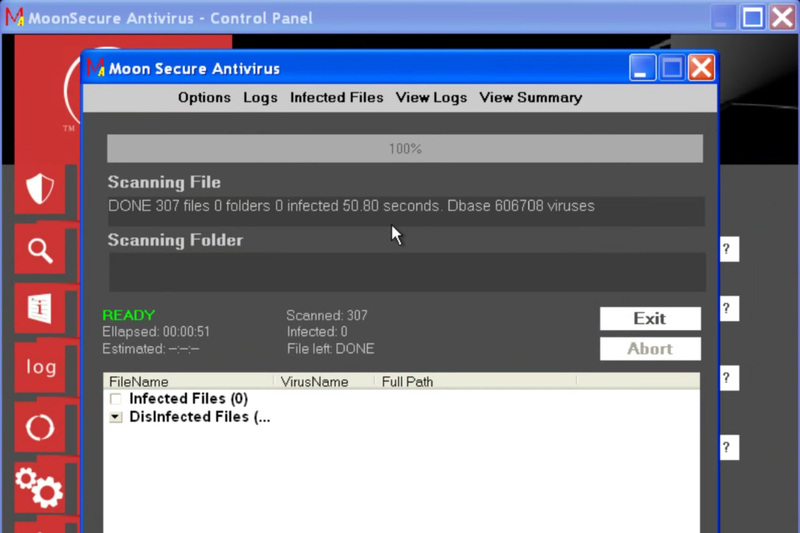Click the third question mark help button

[x=729, y=378]
